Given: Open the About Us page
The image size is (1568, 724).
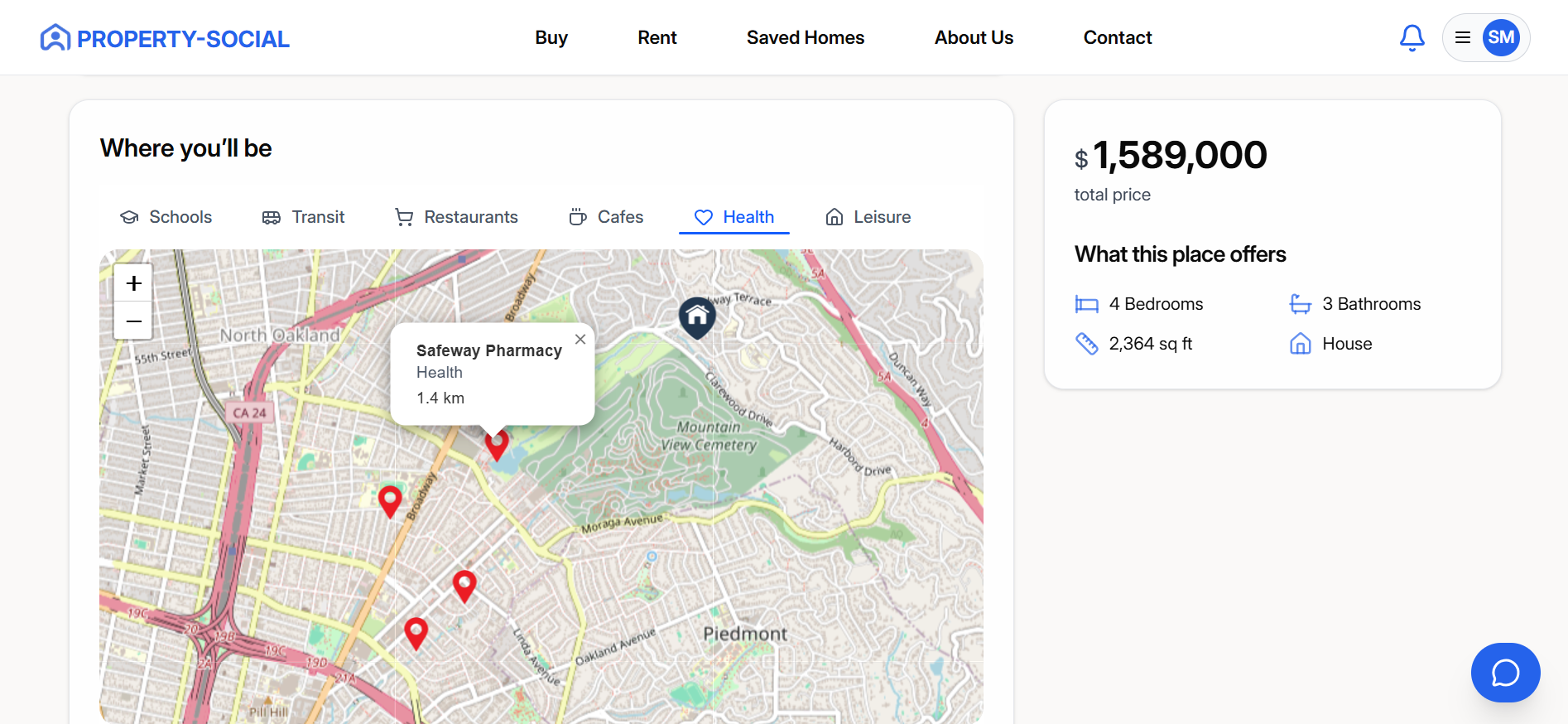Looking at the screenshot, I should (974, 37).
